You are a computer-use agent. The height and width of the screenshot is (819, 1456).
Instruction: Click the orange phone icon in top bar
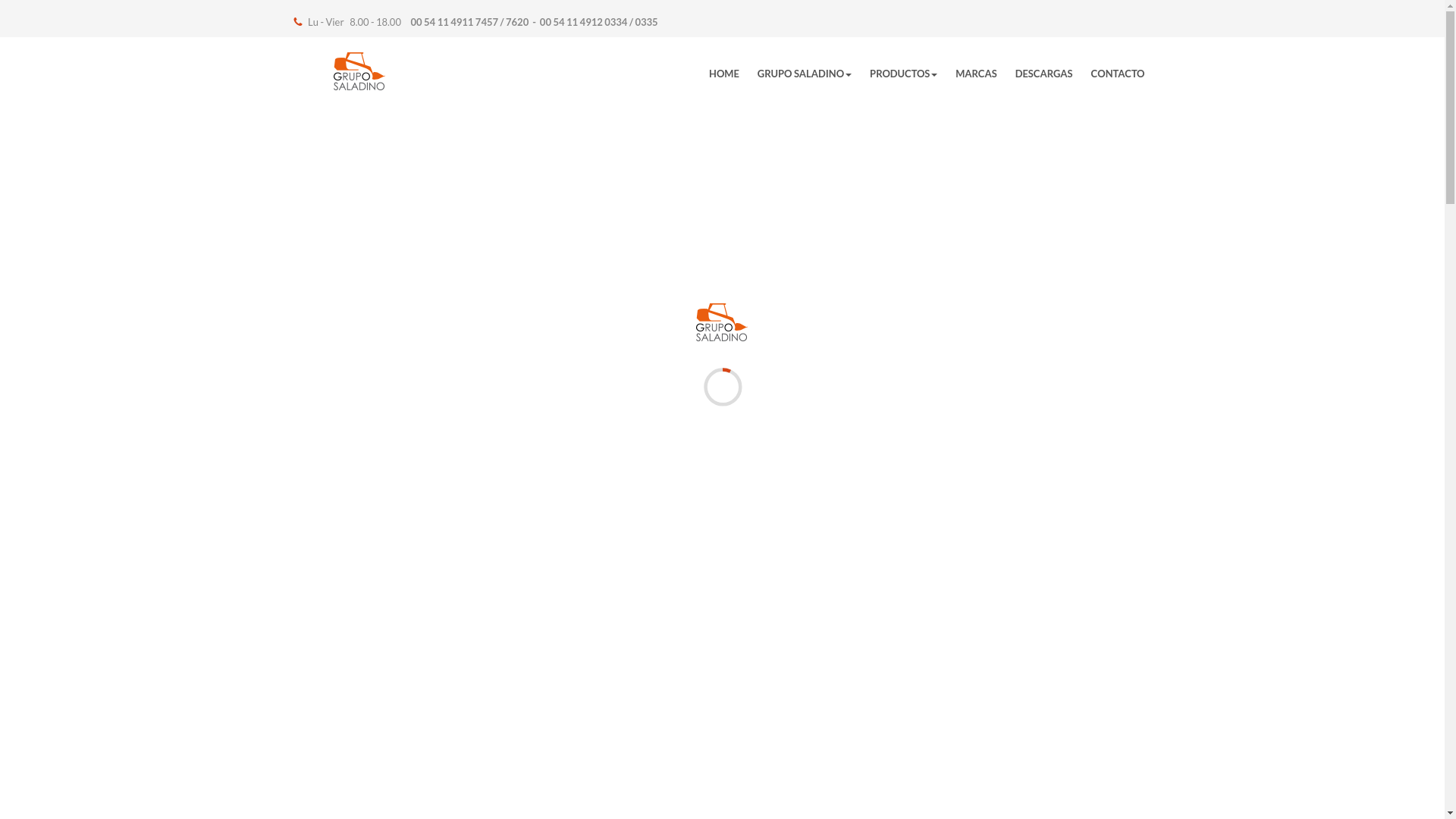click(298, 22)
